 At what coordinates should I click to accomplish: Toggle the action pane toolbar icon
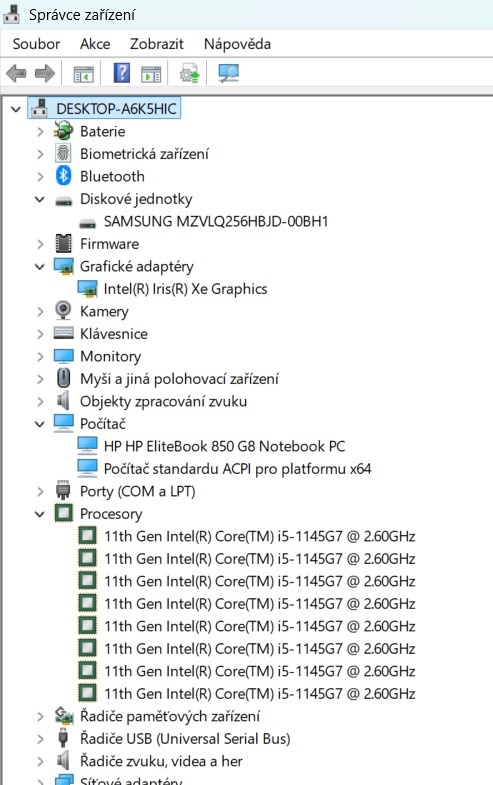151,74
